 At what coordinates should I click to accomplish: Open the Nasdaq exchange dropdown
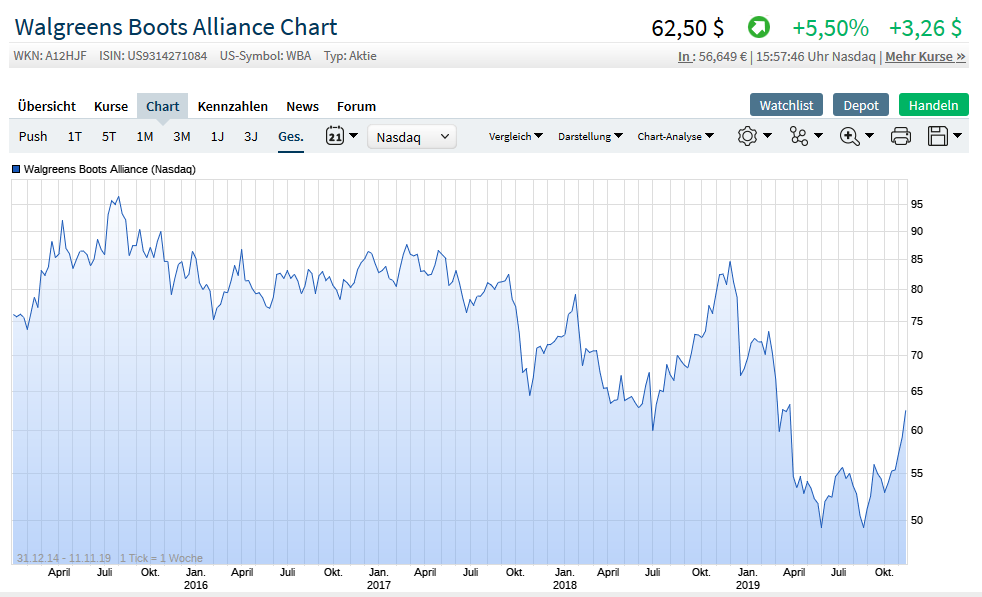point(412,136)
